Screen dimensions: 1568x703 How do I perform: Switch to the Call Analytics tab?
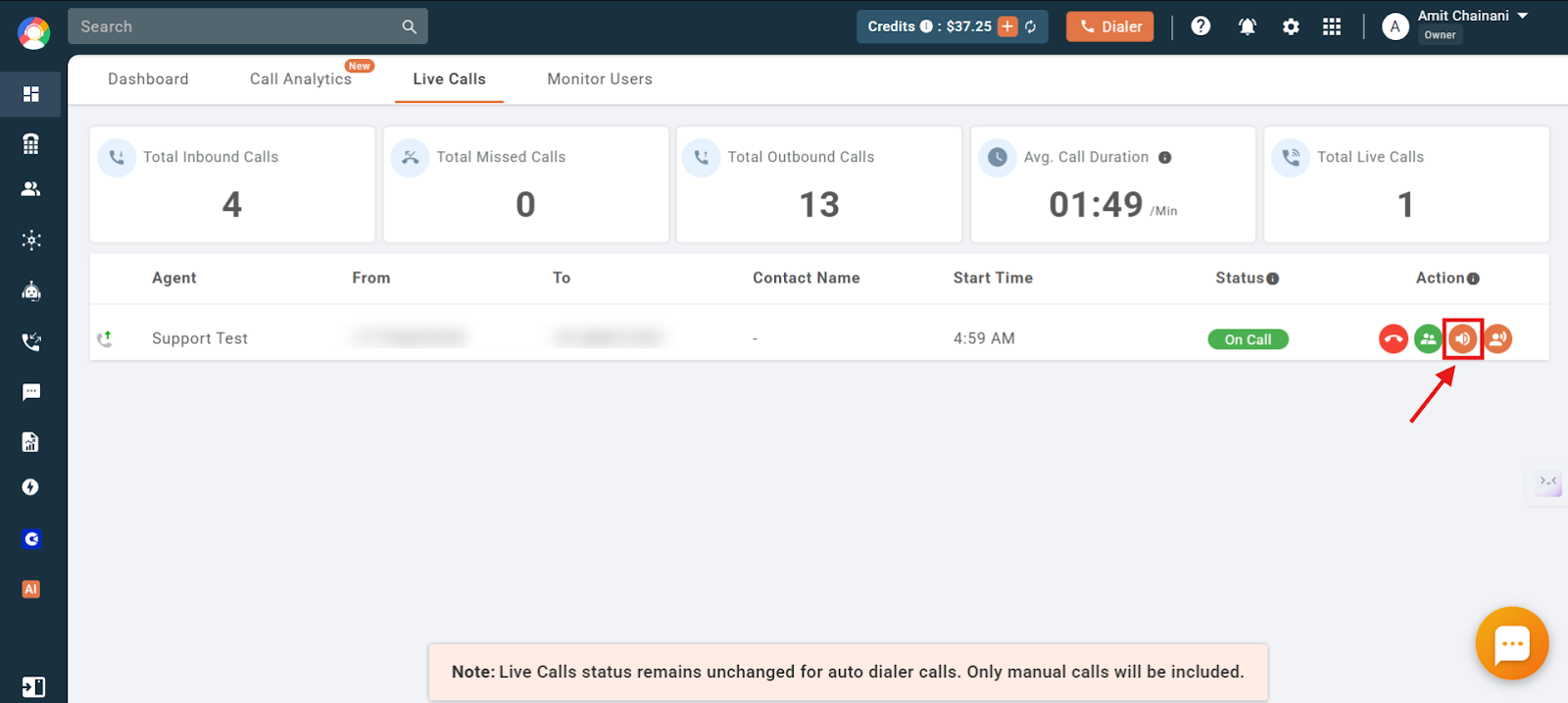pyautogui.click(x=301, y=79)
